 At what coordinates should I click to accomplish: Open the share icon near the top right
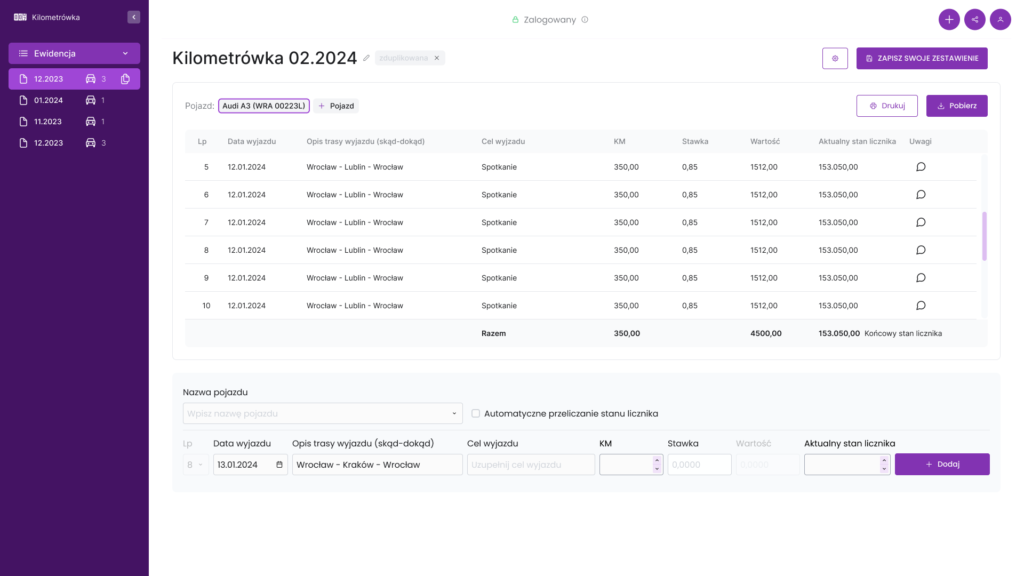click(x=974, y=19)
